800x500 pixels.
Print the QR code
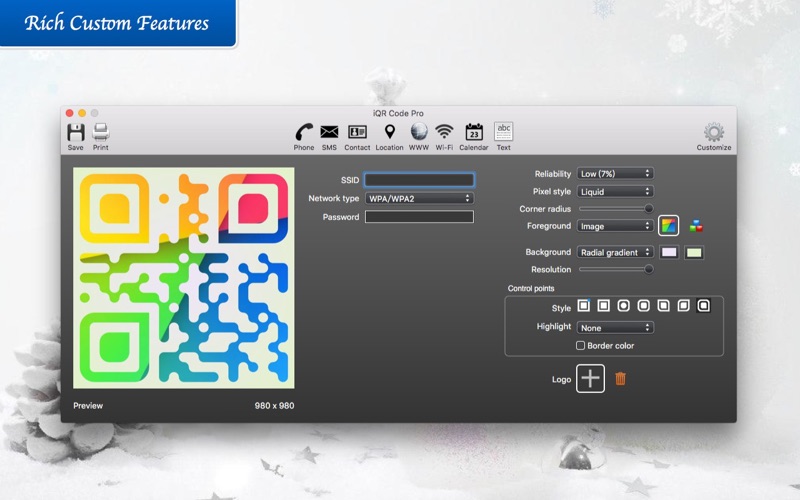(x=101, y=136)
